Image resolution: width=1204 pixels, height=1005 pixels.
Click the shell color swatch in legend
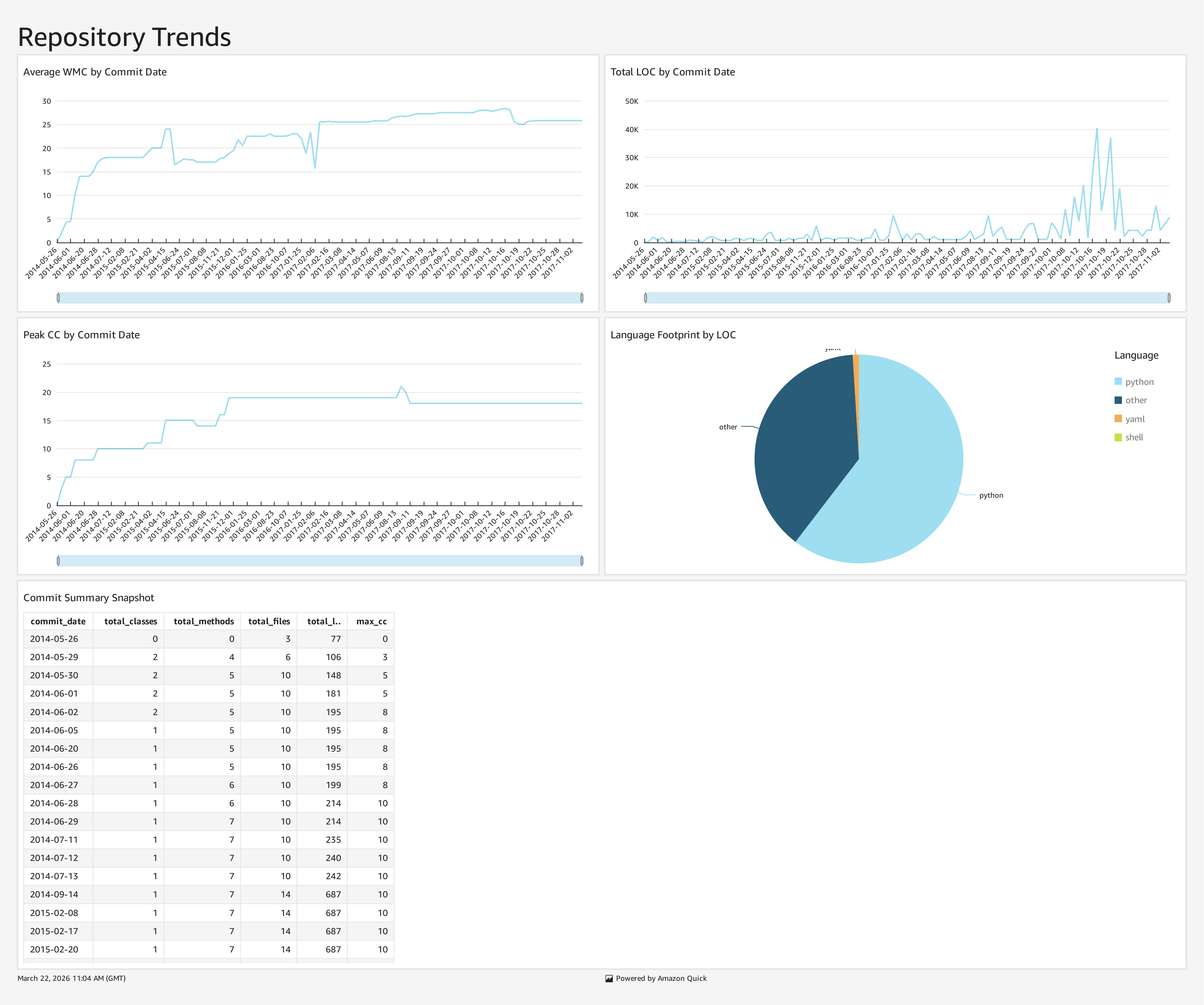(x=1118, y=437)
